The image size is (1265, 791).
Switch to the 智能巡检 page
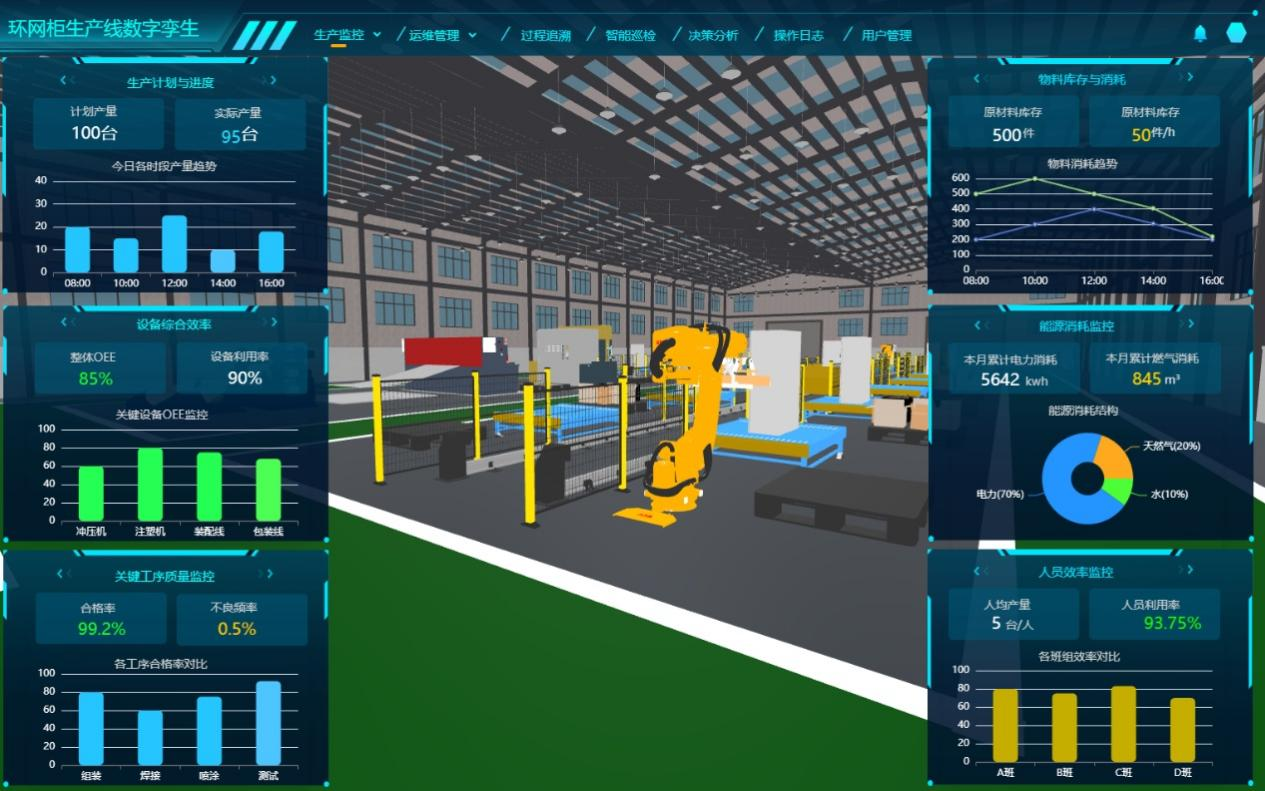click(x=630, y=35)
